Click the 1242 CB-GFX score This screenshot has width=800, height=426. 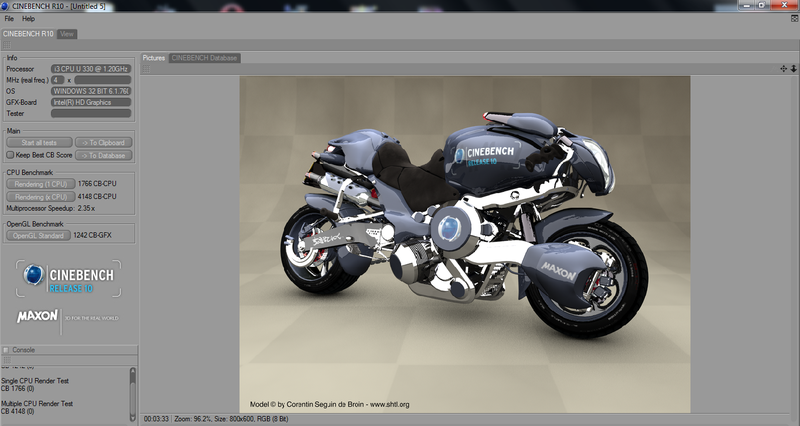click(x=92, y=235)
